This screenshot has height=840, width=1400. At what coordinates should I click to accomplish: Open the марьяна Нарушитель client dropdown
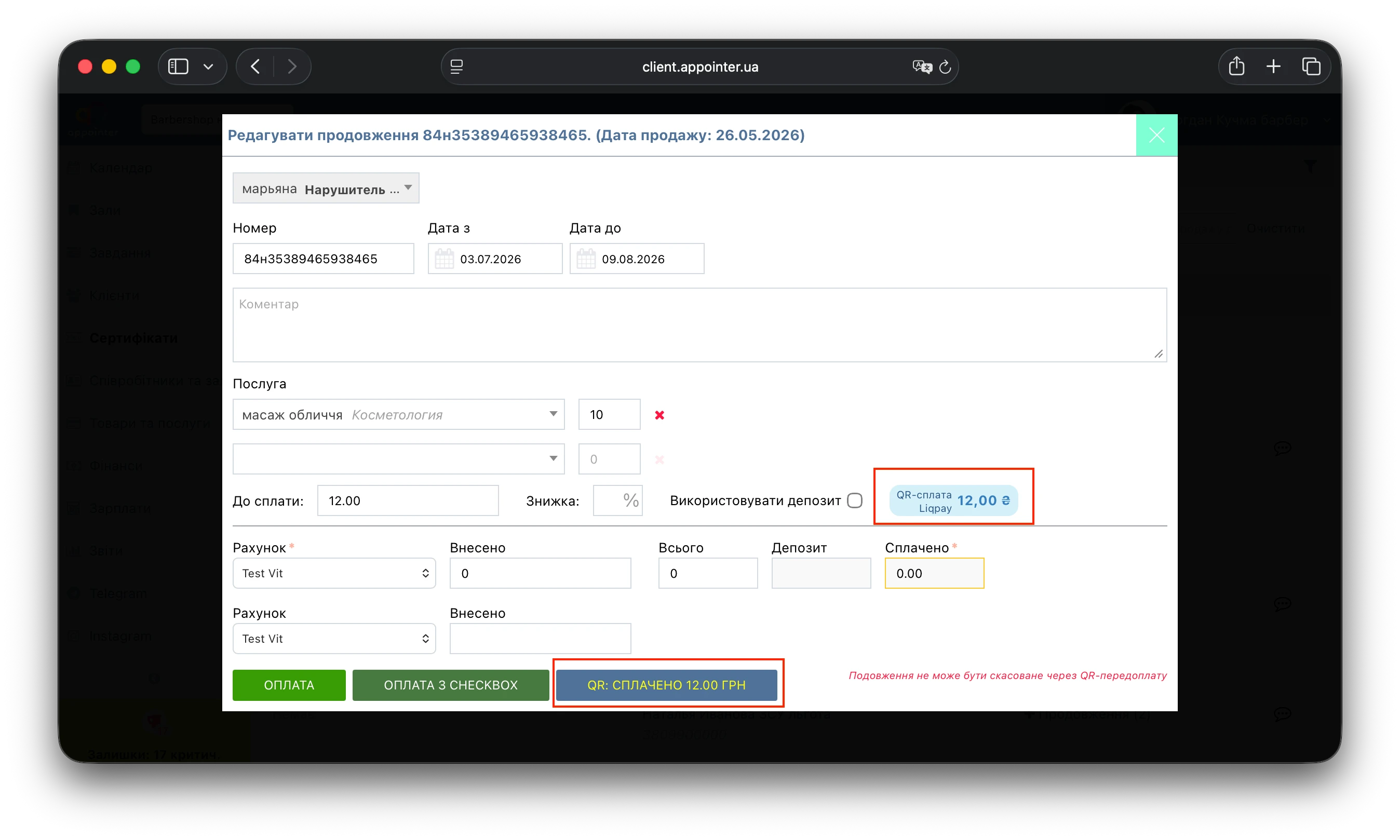tap(326, 188)
